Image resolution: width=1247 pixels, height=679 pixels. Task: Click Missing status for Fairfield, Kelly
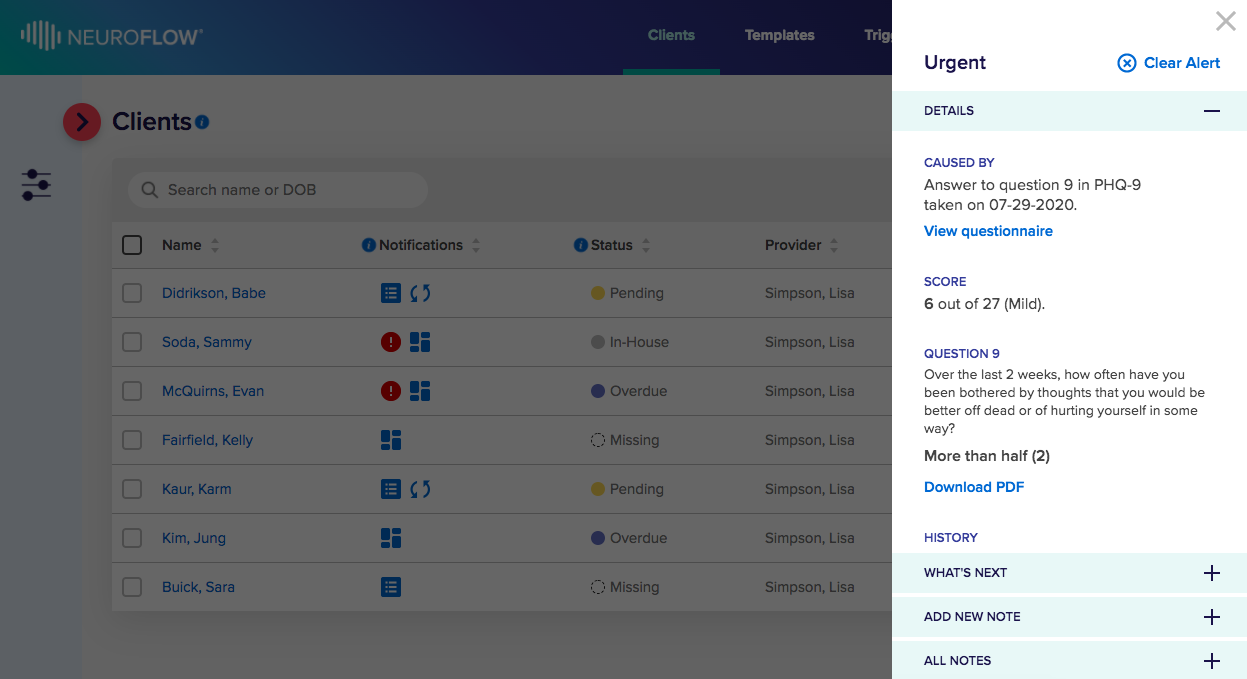(625, 440)
